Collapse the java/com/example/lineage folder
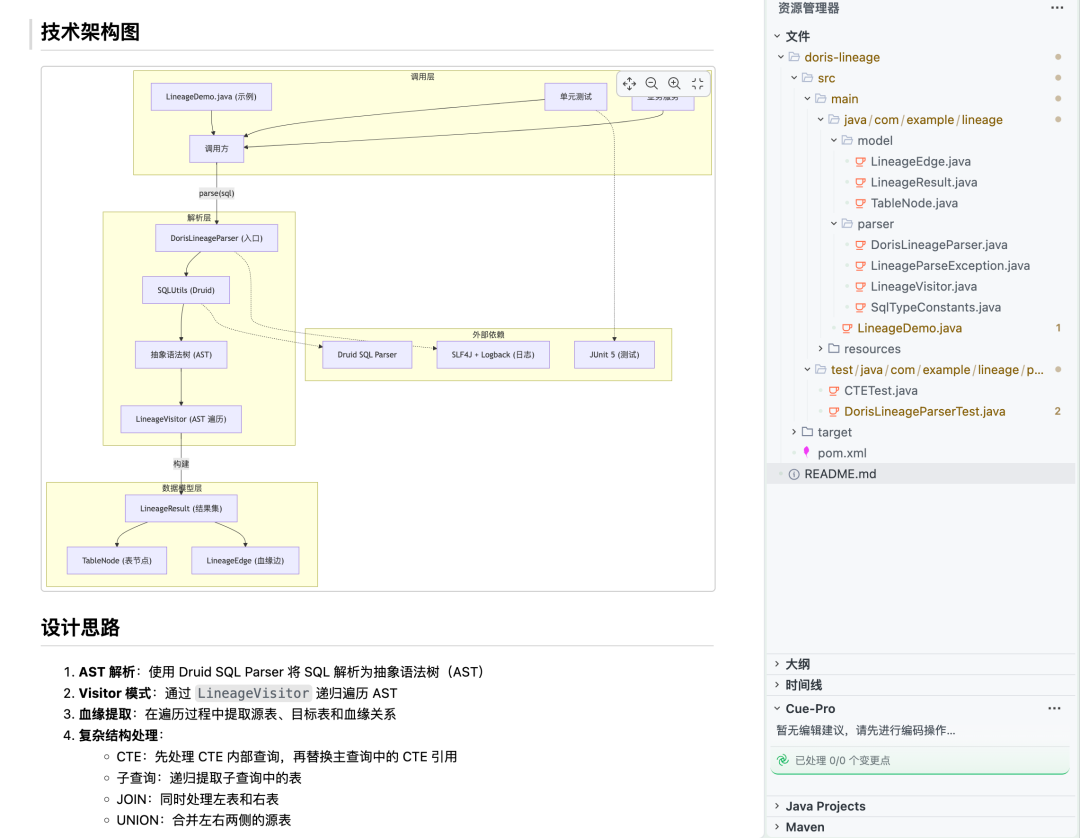The height and width of the screenshot is (838, 1080). point(820,120)
